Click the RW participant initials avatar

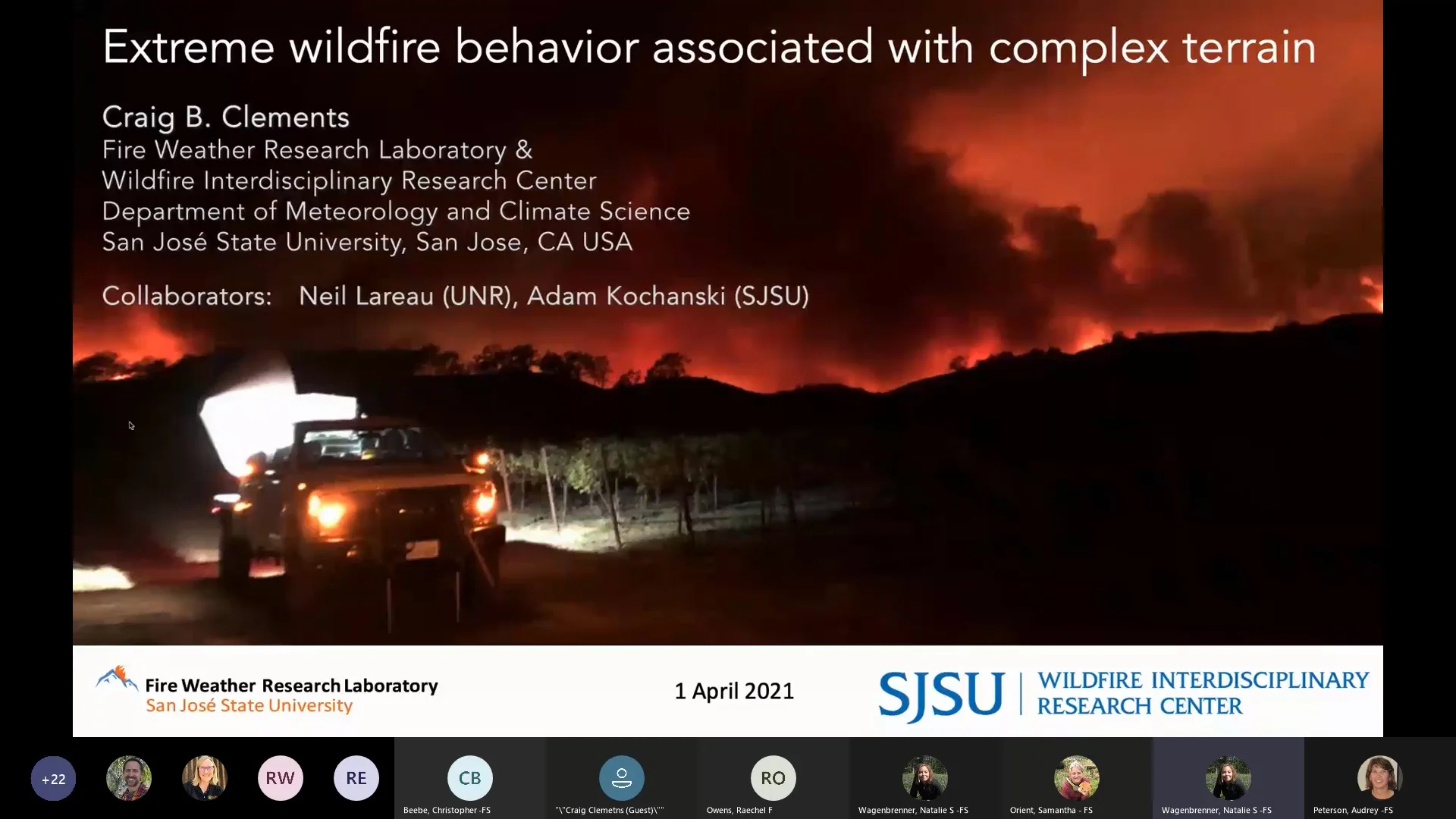pos(280,777)
